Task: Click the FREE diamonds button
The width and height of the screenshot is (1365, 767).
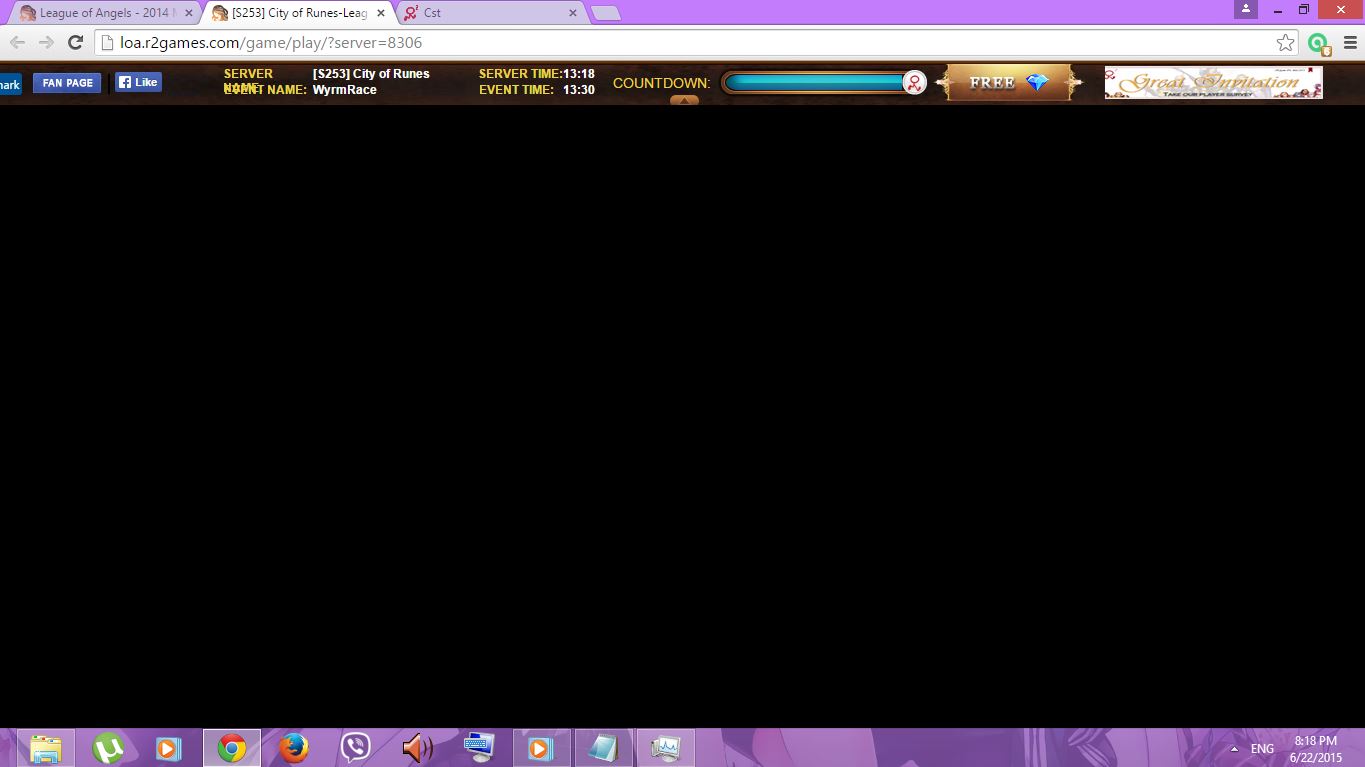Action: tap(1008, 83)
